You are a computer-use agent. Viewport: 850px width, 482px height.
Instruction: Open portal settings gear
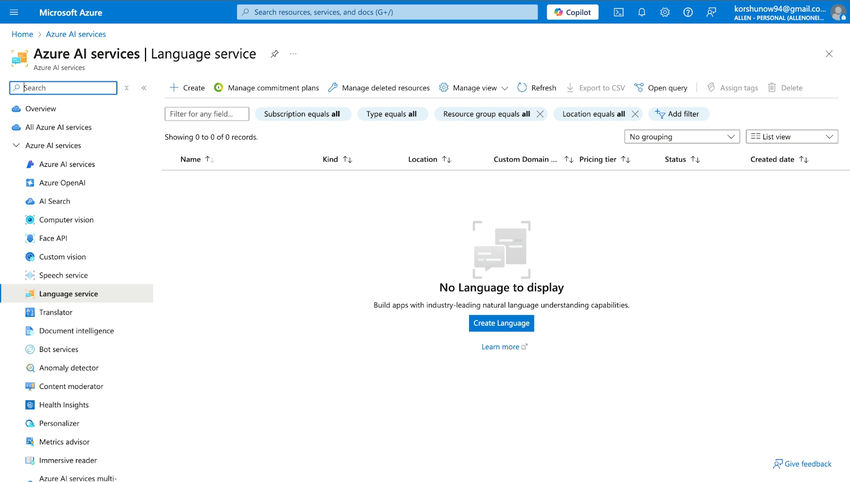(x=665, y=12)
